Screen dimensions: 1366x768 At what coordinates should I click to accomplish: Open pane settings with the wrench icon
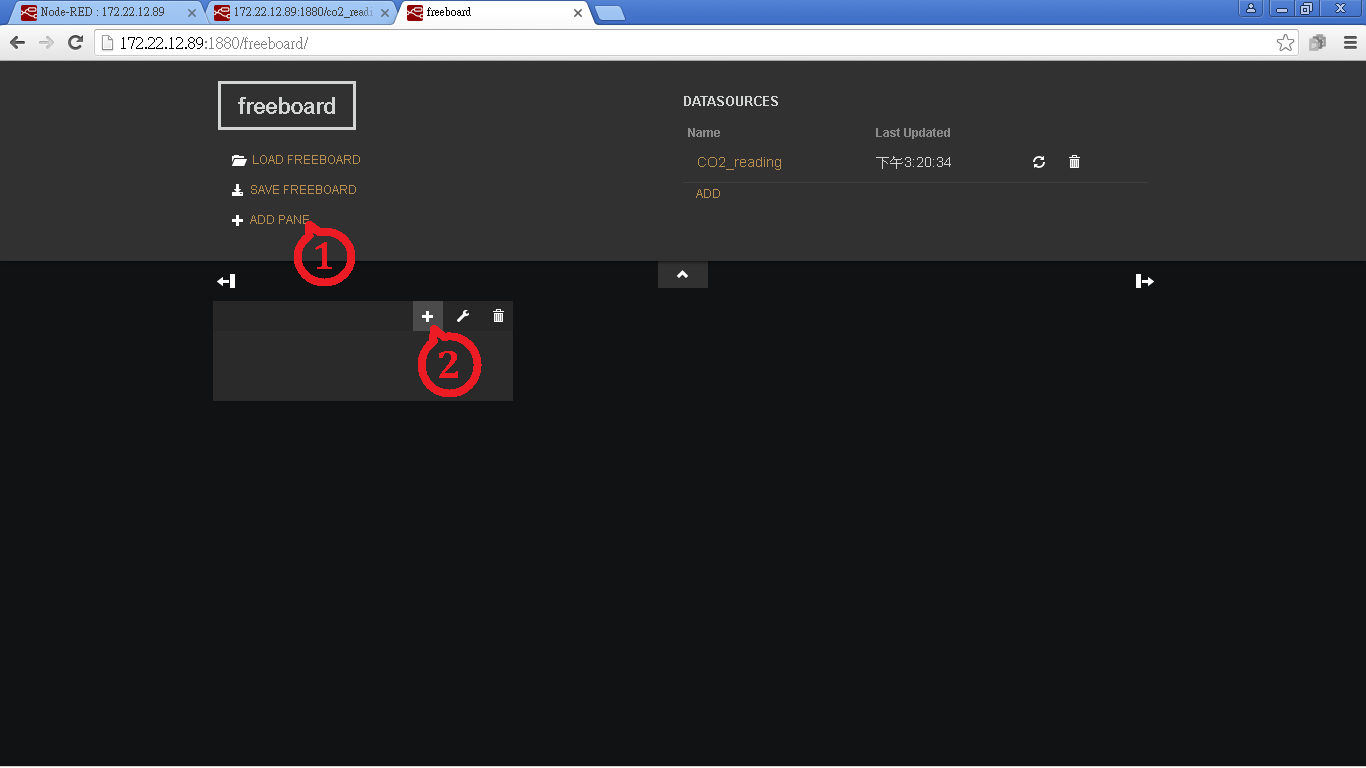click(x=463, y=316)
